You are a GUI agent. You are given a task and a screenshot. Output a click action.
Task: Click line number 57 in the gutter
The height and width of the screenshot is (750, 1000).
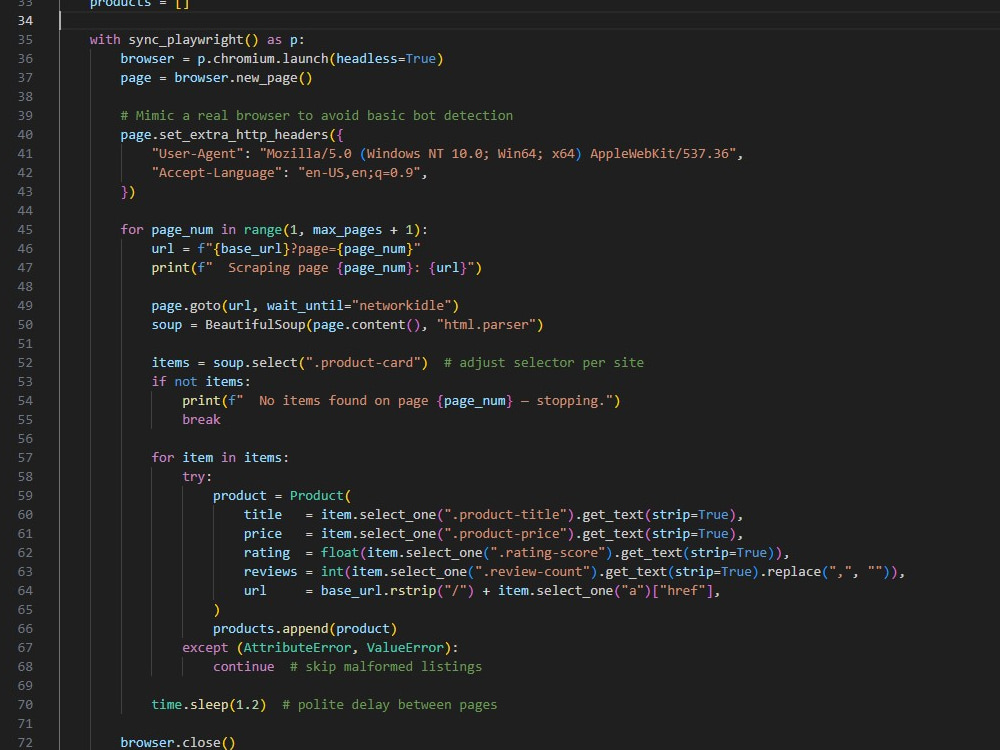pyautogui.click(x=25, y=458)
